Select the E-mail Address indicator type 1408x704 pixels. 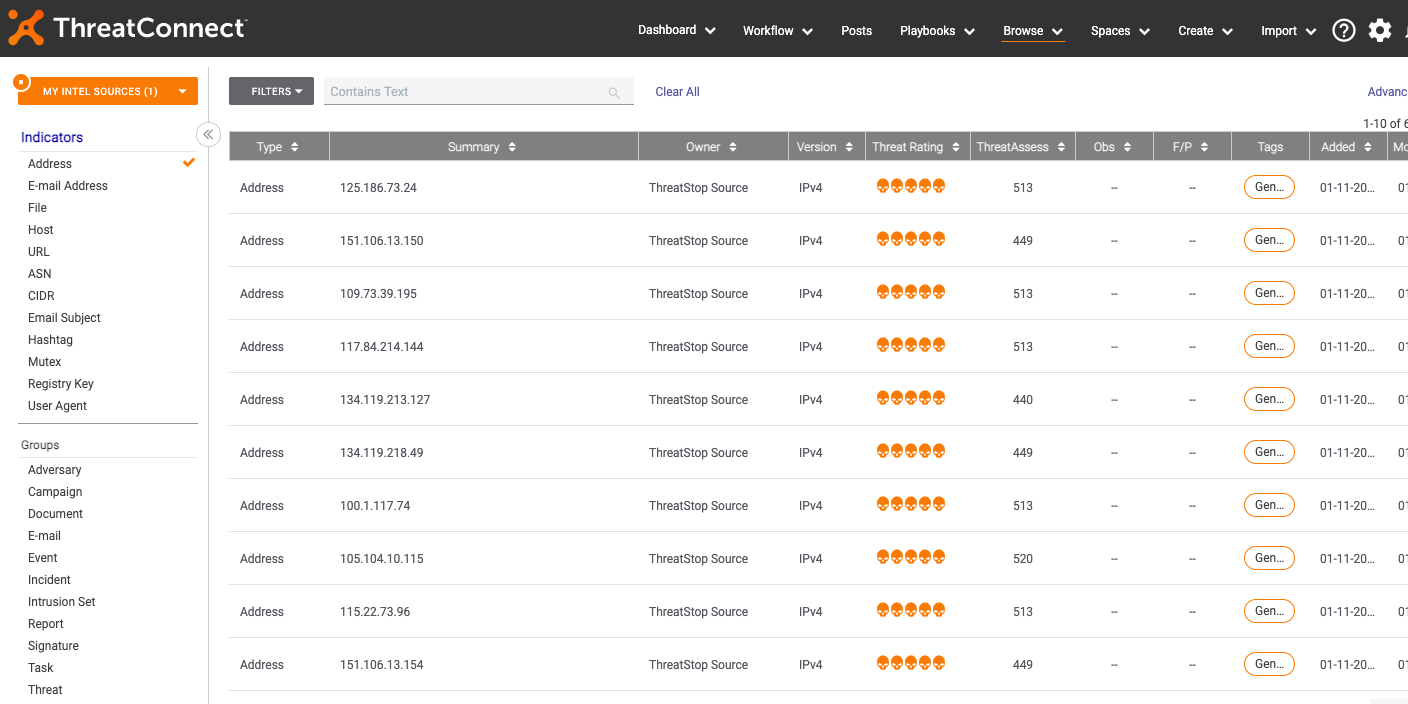[x=68, y=186]
